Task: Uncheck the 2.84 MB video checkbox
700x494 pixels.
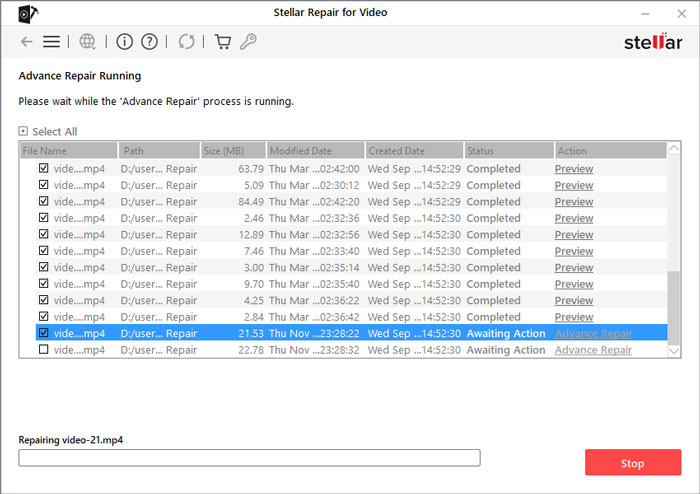Action: [44, 316]
